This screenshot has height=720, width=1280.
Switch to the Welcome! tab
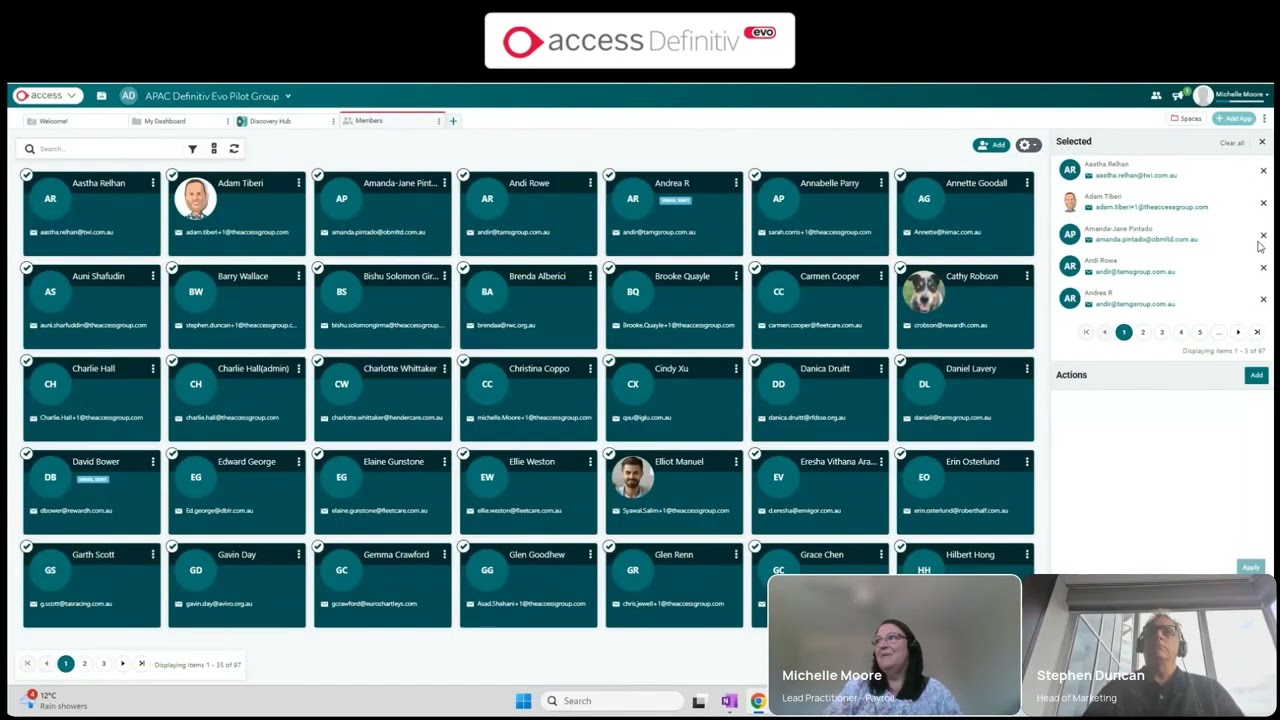pos(53,121)
